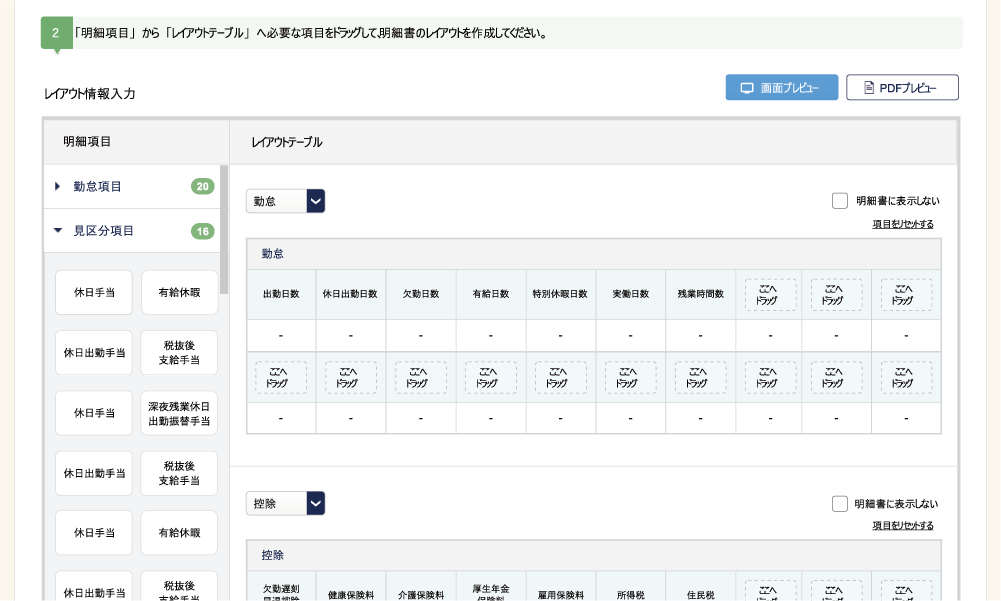Click the dark chevron icon on the 勤怠 selector

click(315, 201)
